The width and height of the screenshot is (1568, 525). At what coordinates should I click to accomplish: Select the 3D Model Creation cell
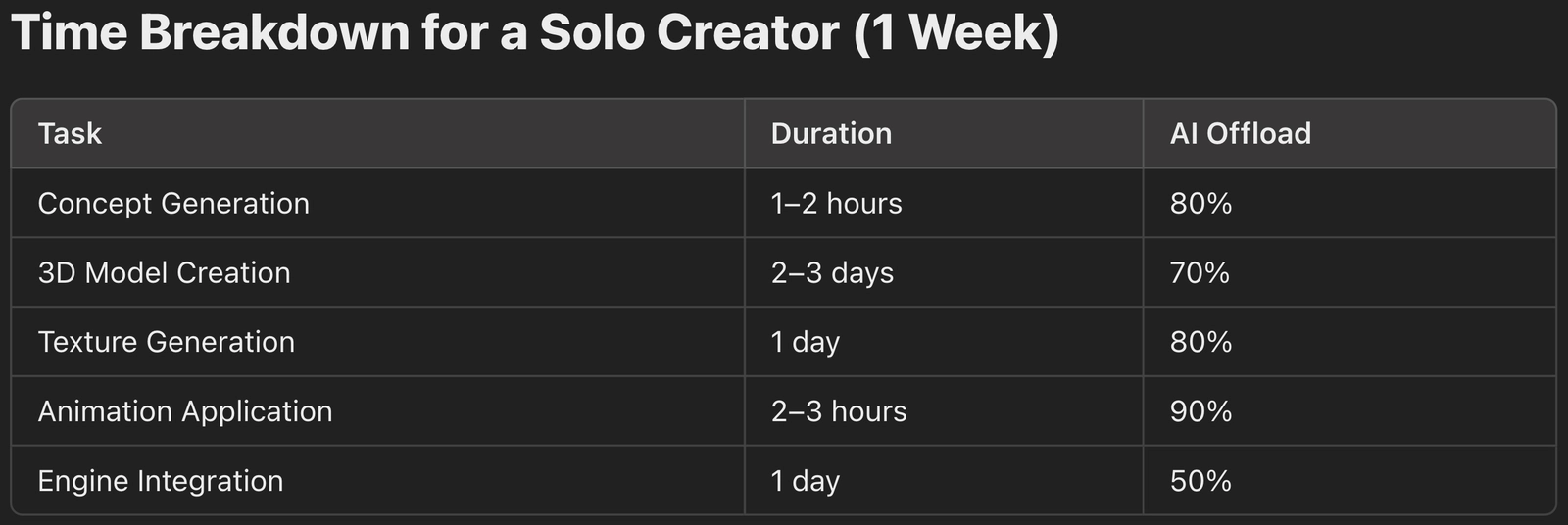[x=164, y=272]
